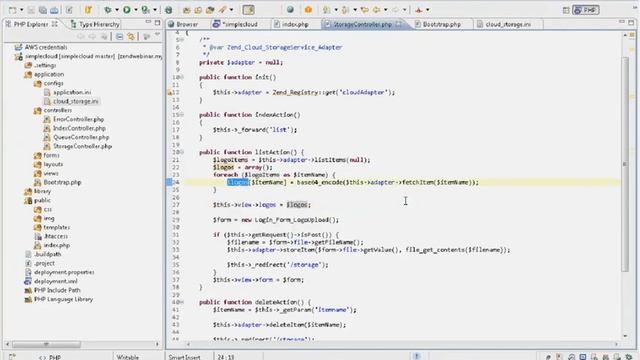Click the Previous Annotation icon
This screenshot has width=640, height=360.
tap(345, 10)
